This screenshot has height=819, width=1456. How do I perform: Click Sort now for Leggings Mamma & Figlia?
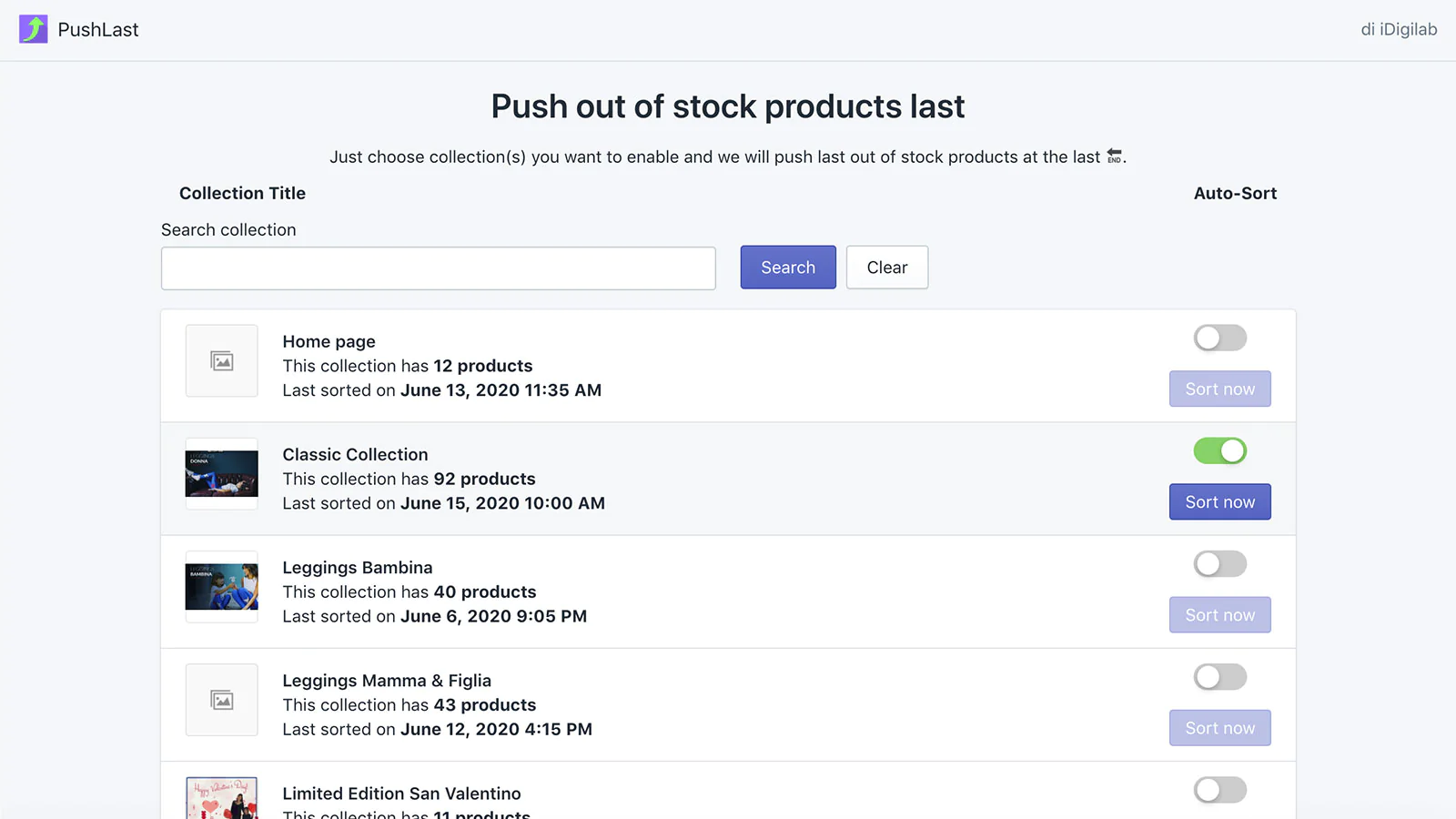pyautogui.click(x=1219, y=728)
